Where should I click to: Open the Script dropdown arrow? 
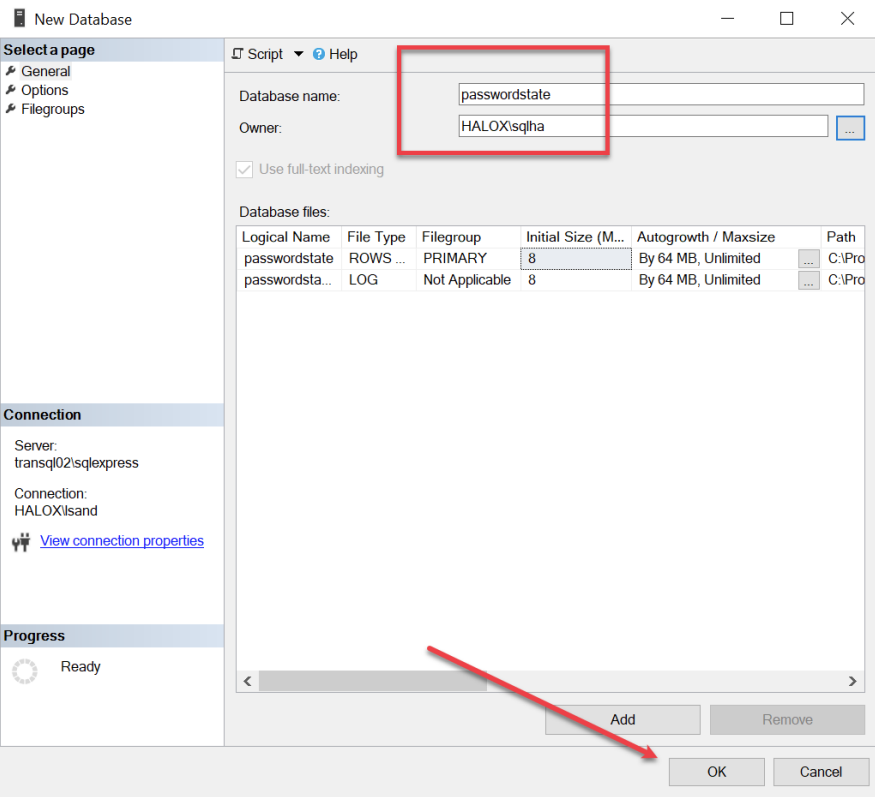tap(299, 54)
